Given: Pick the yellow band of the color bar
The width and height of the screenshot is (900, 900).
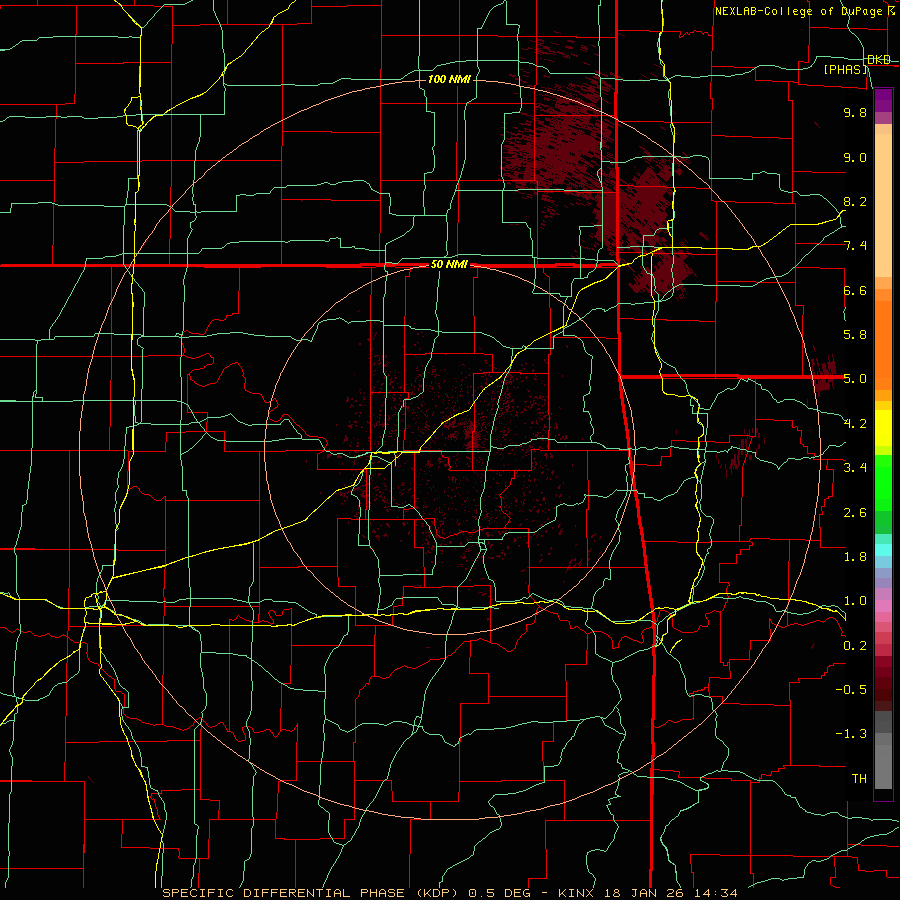Looking at the screenshot, I should [883, 428].
